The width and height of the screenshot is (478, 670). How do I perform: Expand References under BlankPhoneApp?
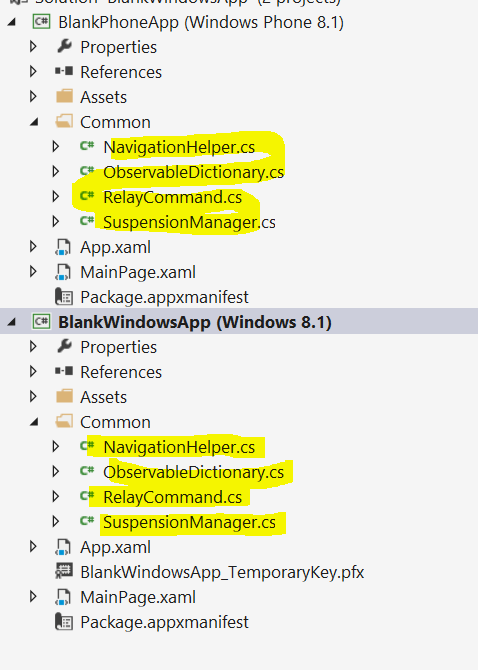pyautogui.click(x=33, y=71)
